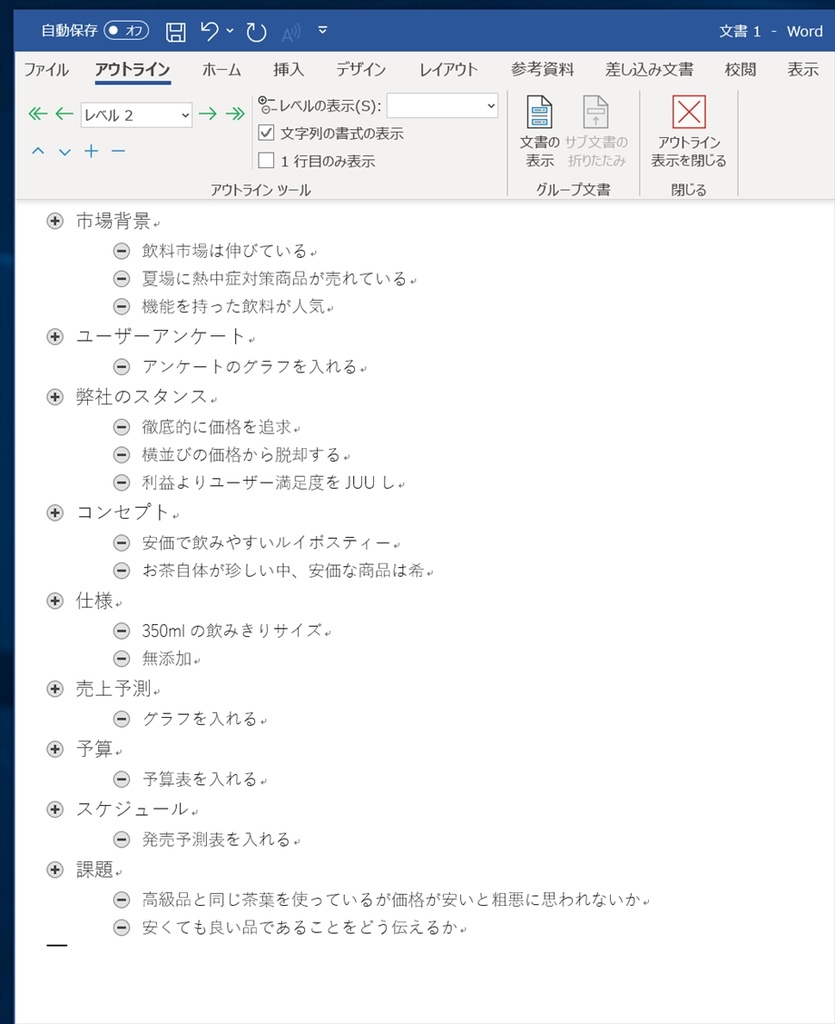Expand the 売上予測 heading plus icon
Image resolution: width=835 pixels, height=1024 pixels.
pyautogui.click(x=55, y=688)
